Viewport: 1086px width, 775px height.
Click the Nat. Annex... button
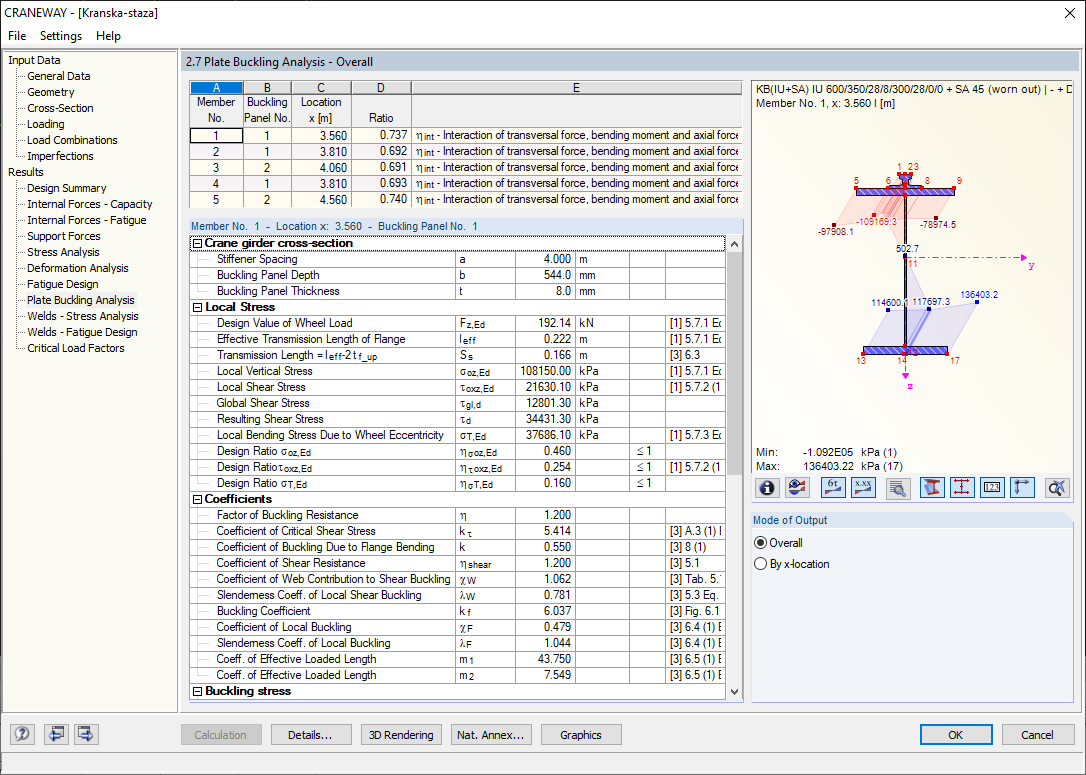(x=491, y=735)
